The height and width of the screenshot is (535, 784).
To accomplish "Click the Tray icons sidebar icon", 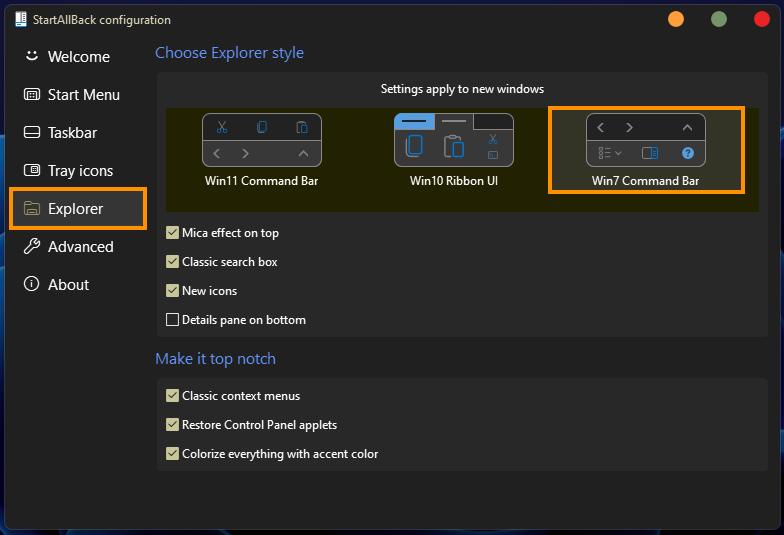I will [x=32, y=170].
